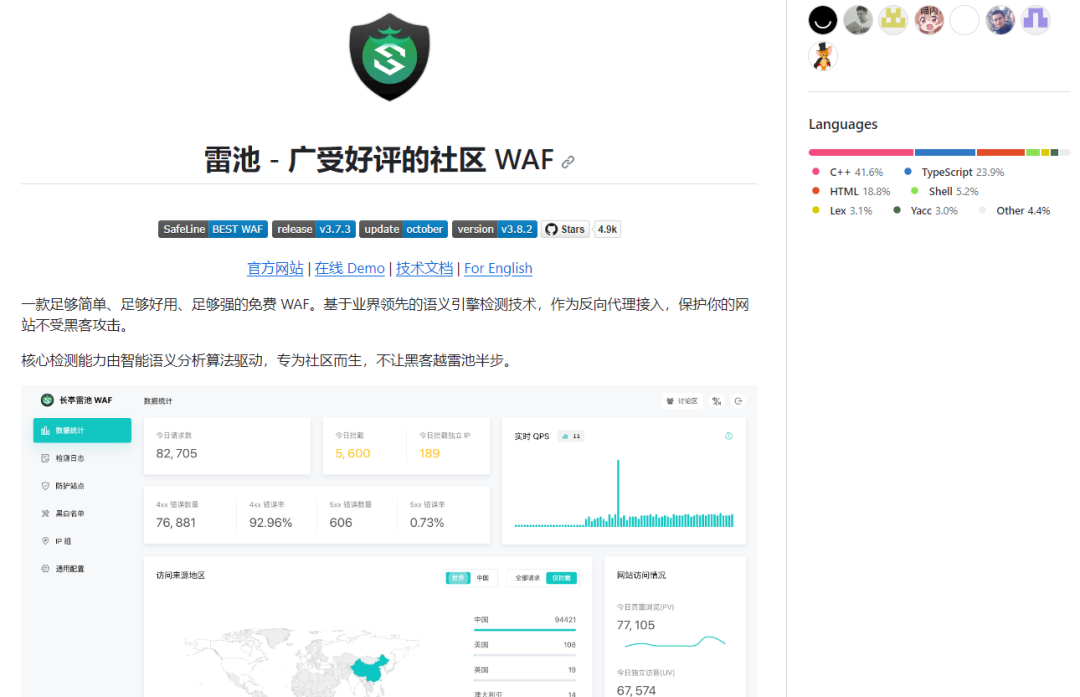Click the SafeLine BEST WAF badge
The height and width of the screenshot is (697, 1080).
point(213,229)
